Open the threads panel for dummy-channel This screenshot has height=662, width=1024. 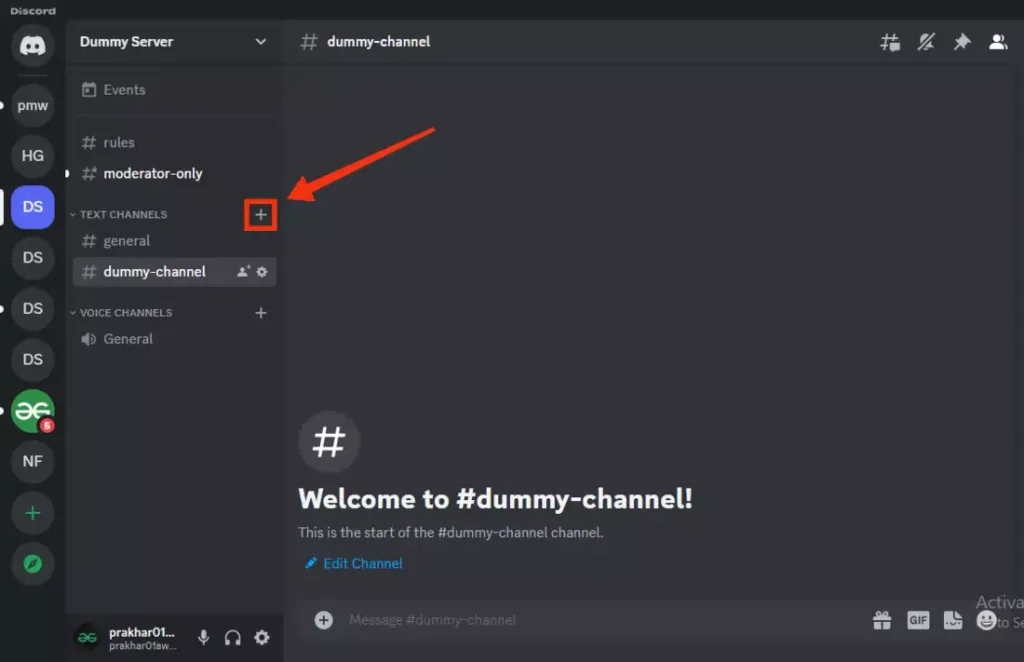(889, 41)
